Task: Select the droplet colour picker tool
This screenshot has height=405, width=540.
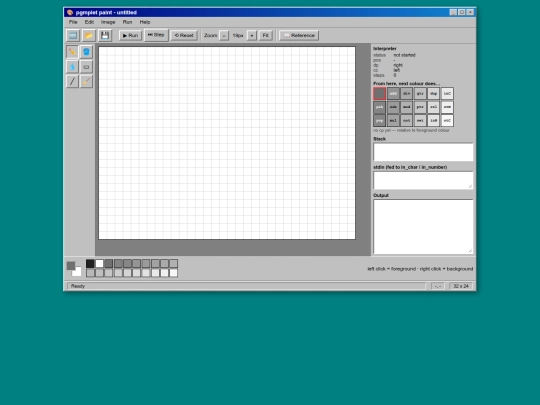Action: [x=72, y=67]
